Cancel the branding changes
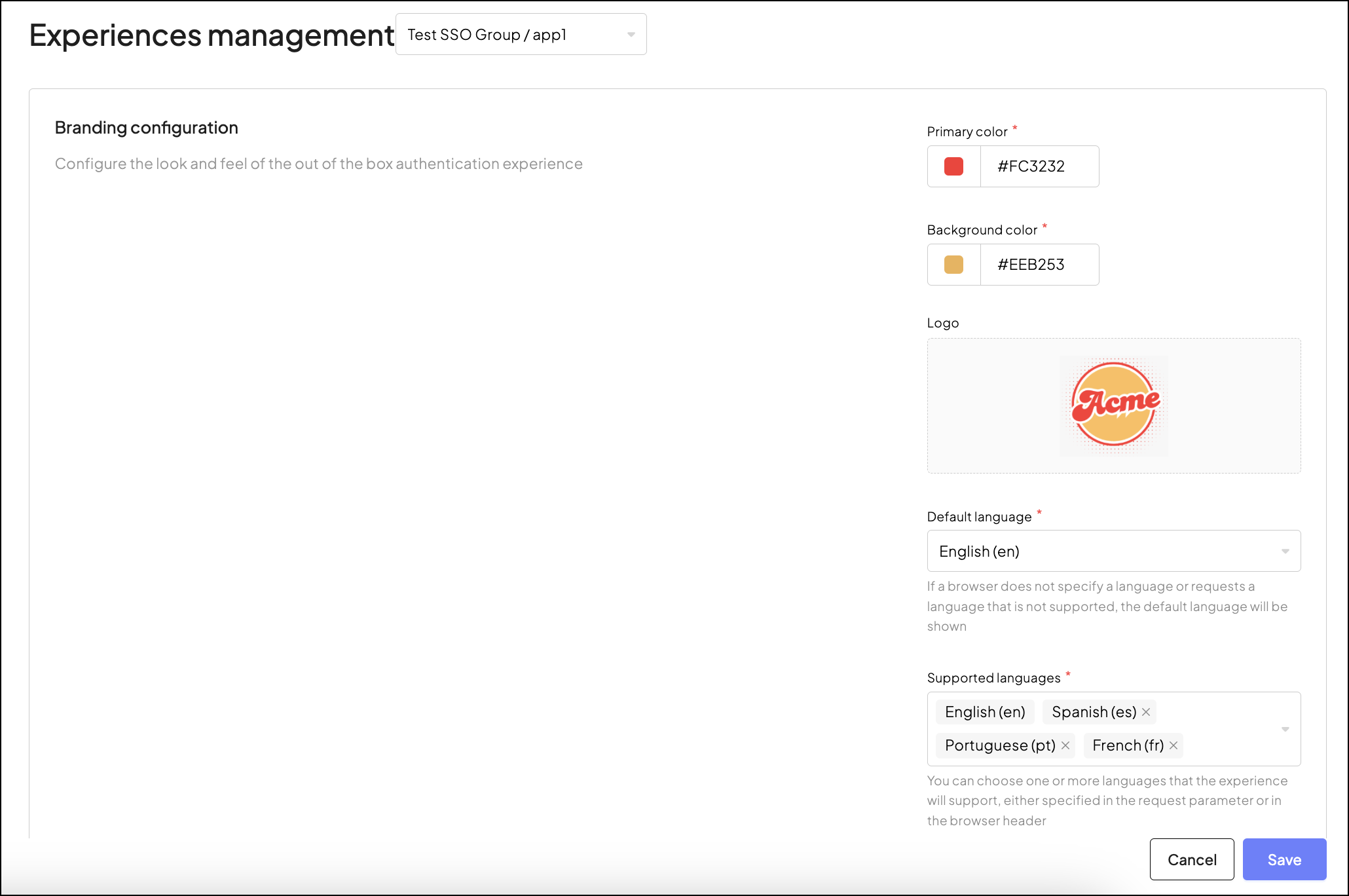1349x896 pixels. point(1192,859)
